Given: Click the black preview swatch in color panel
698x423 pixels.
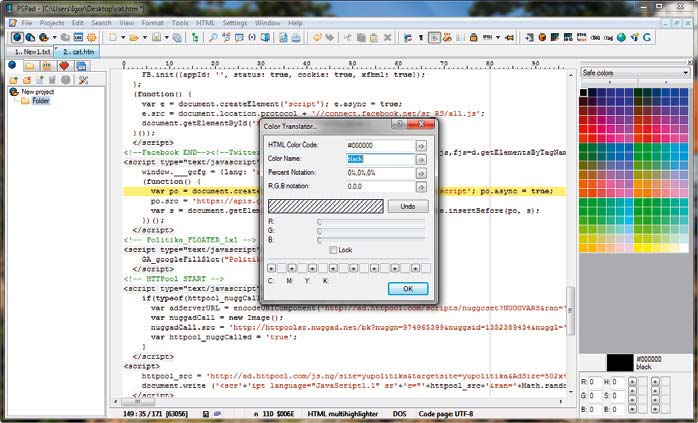Looking at the screenshot, I should [x=620, y=362].
